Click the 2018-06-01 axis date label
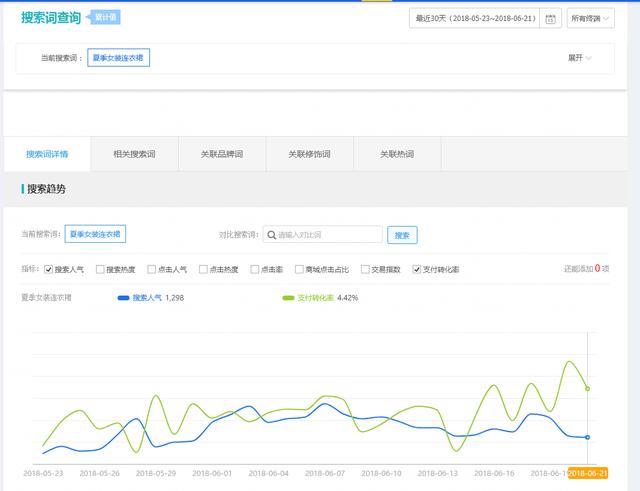Screen dimensions: 640x491 tap(212, 473)
